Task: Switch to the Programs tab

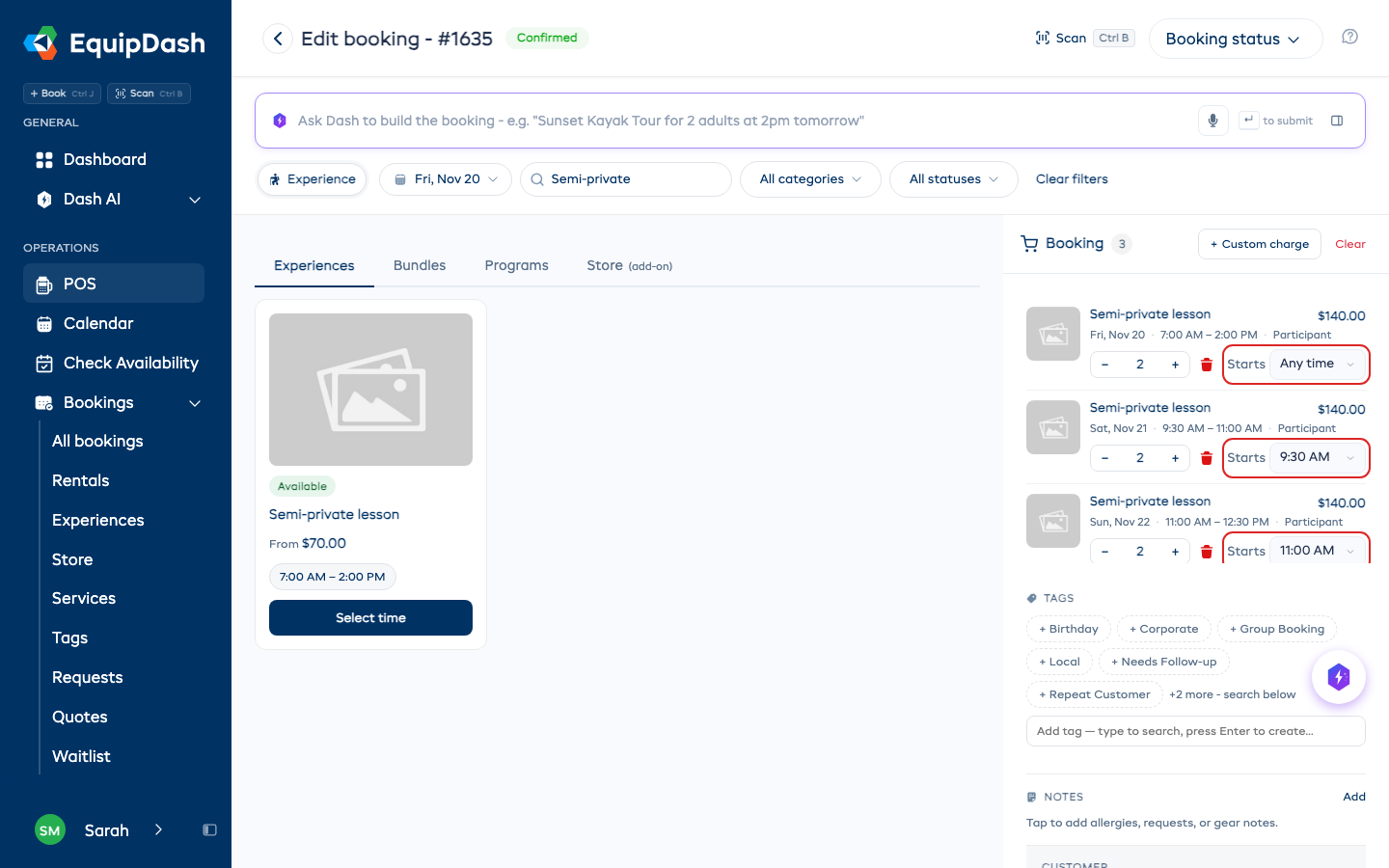Action: [516, 265]
